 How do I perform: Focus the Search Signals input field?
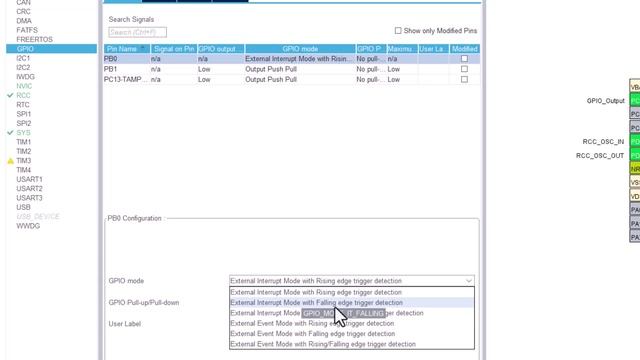pyautogui.click(x=138, y=32)
